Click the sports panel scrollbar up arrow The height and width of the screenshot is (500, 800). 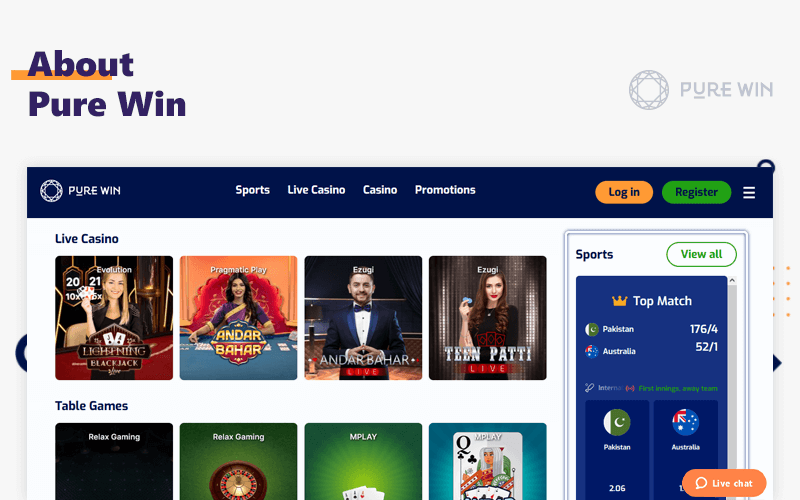(x=732, y=281)
